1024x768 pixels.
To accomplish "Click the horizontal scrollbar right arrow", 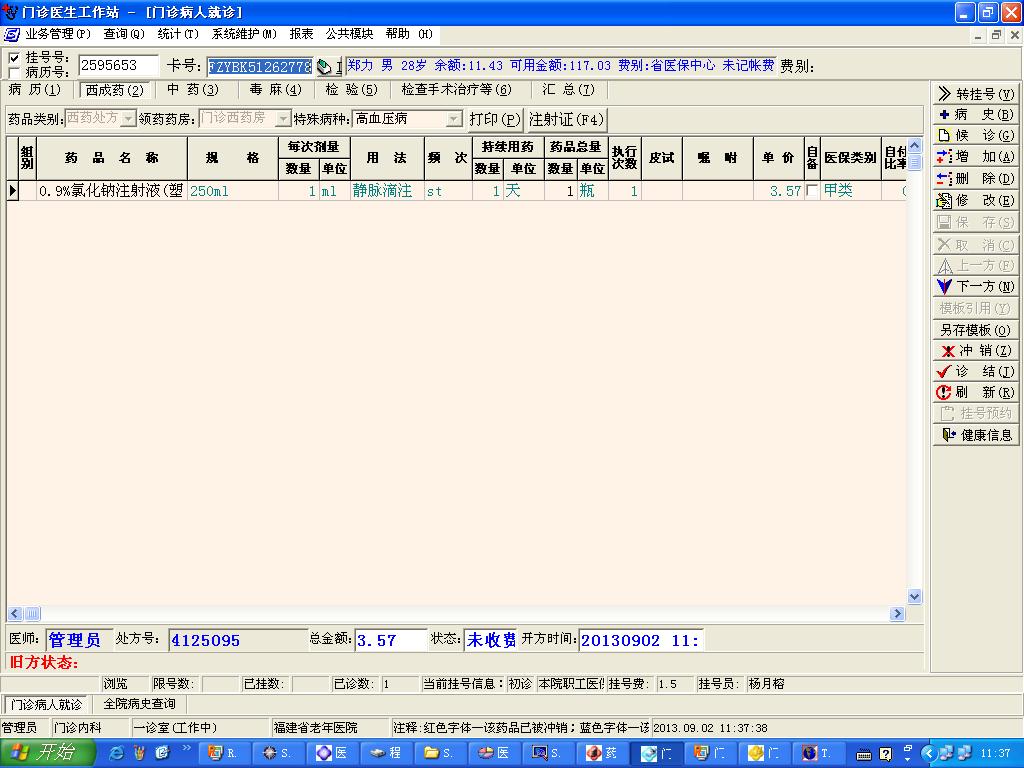I will coord(898,614).
